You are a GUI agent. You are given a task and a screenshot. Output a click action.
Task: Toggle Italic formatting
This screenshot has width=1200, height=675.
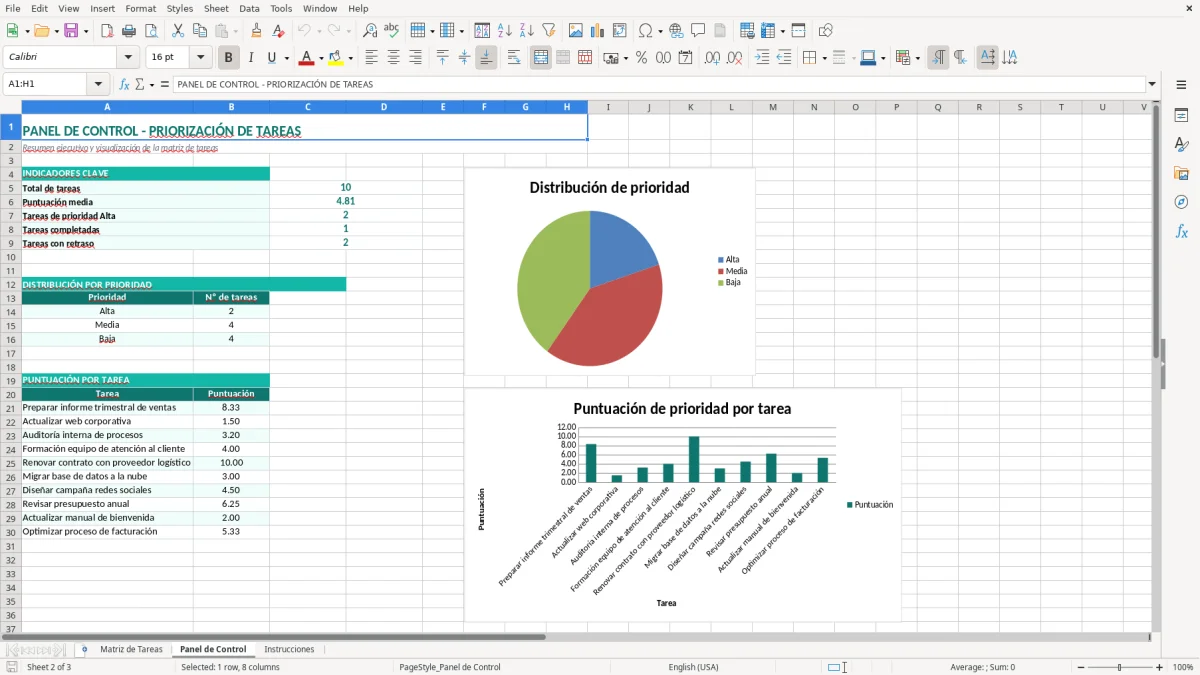(x=250, y=58)
